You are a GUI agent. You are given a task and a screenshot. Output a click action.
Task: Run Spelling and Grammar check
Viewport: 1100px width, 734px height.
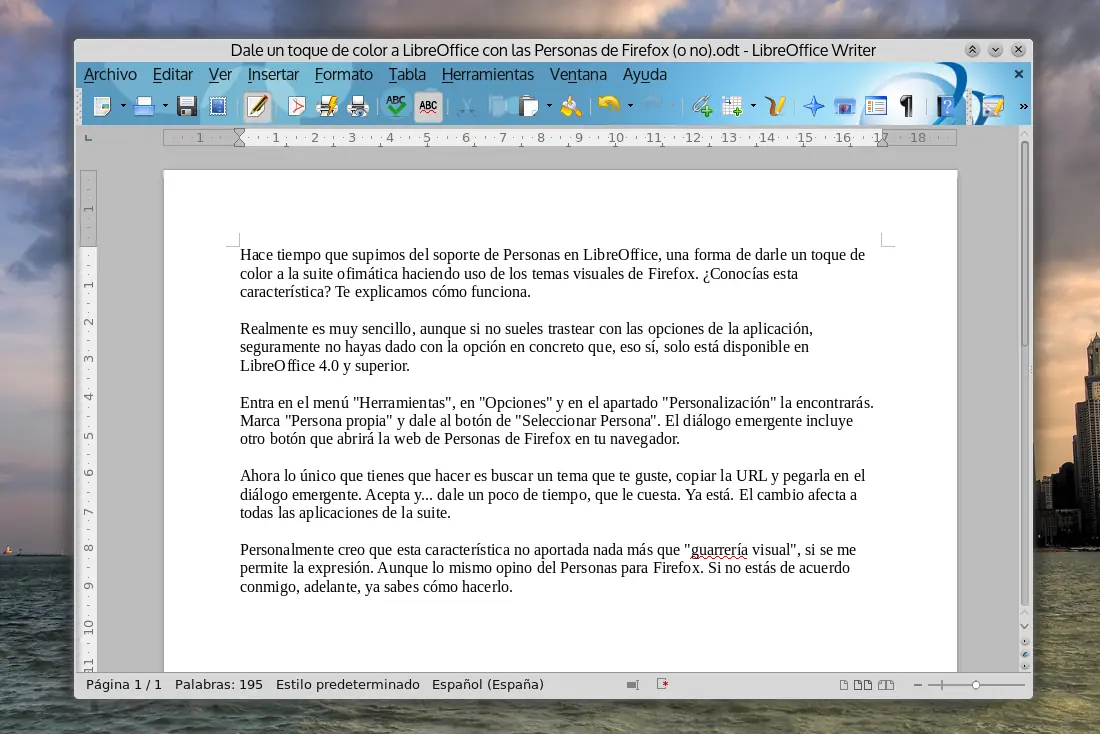pyautogui.click(x=396, y=107)
